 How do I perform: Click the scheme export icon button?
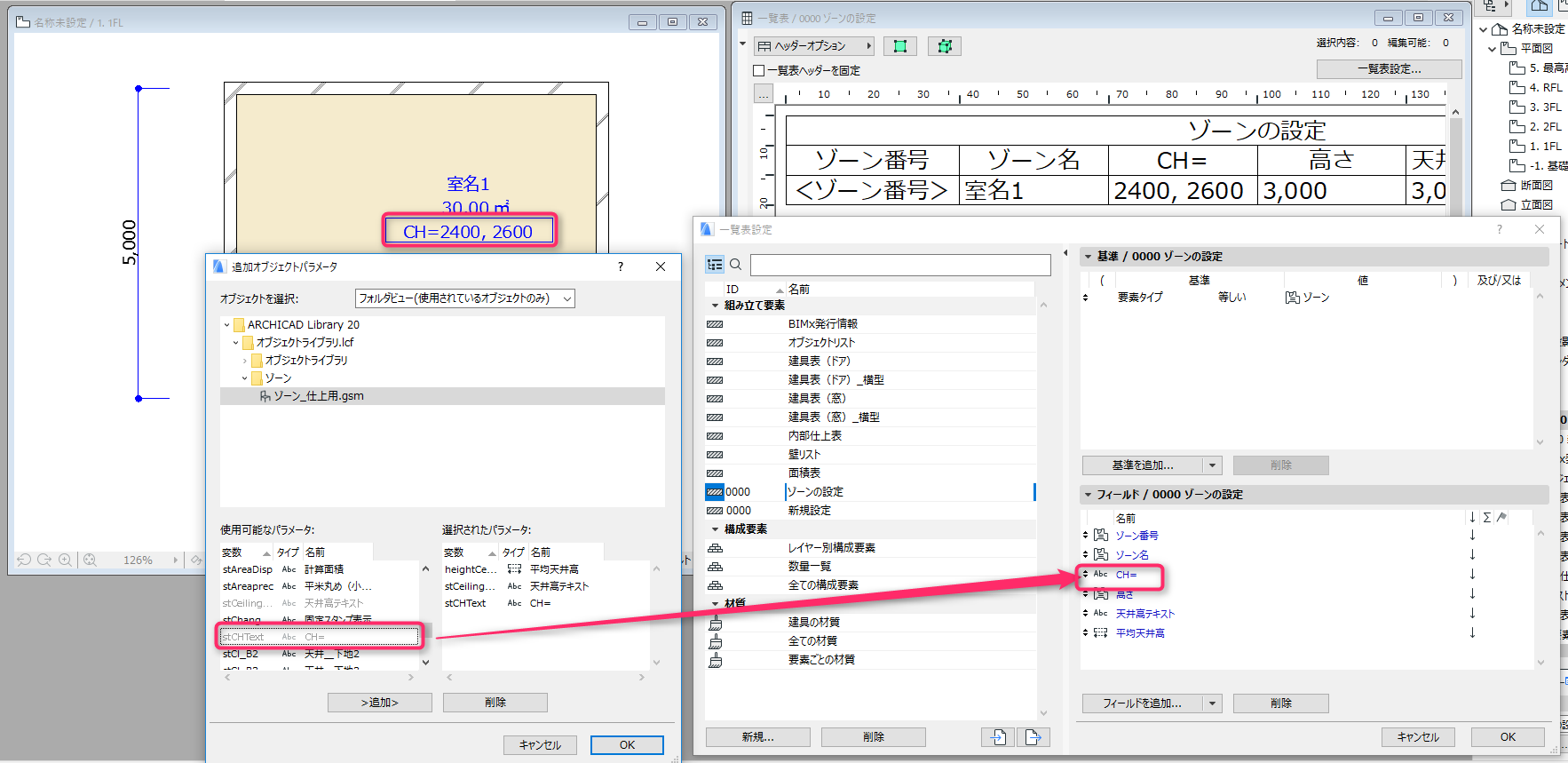[1033, 737]
